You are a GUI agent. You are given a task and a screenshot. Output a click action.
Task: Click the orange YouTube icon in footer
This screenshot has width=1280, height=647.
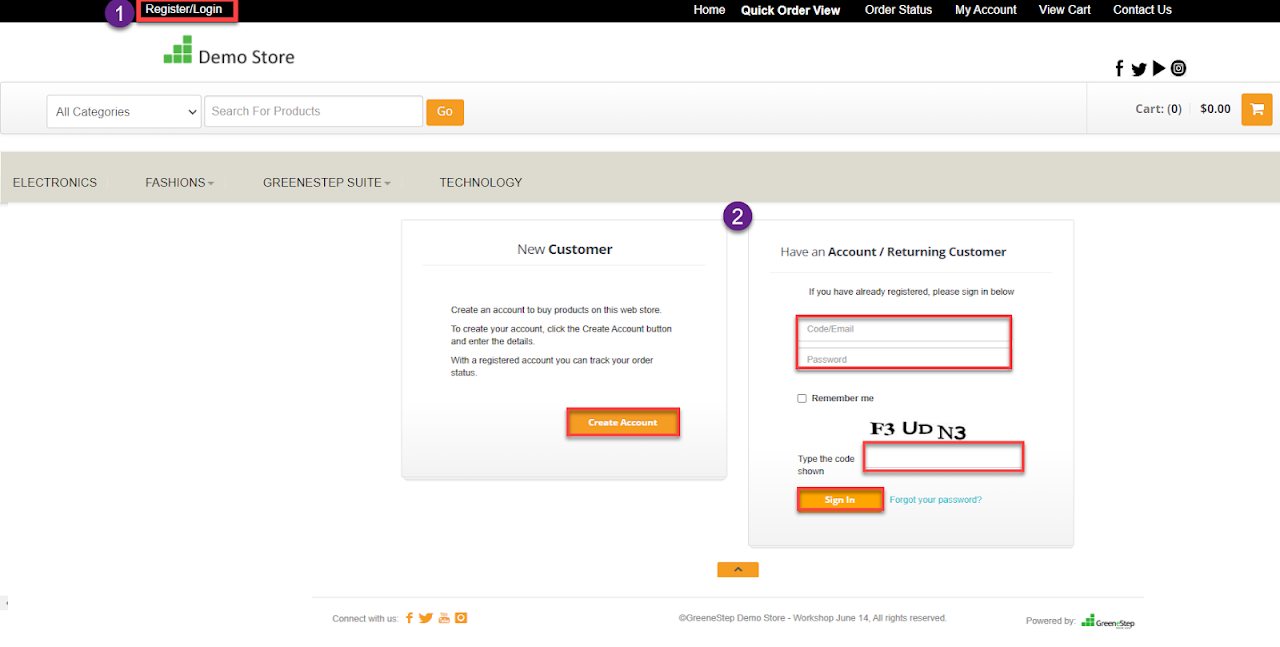pos(444,618)
